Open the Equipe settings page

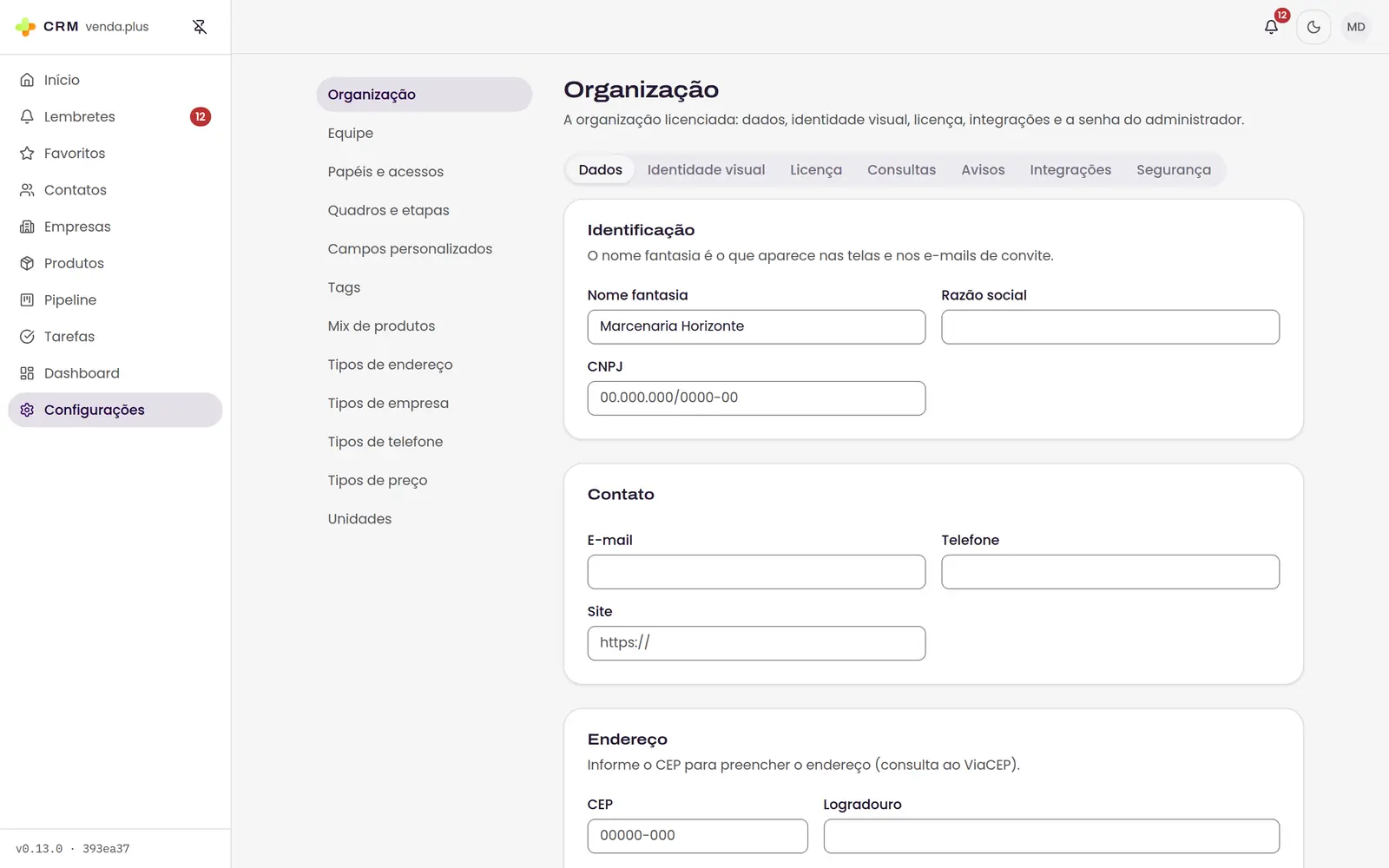pos(425,133)
